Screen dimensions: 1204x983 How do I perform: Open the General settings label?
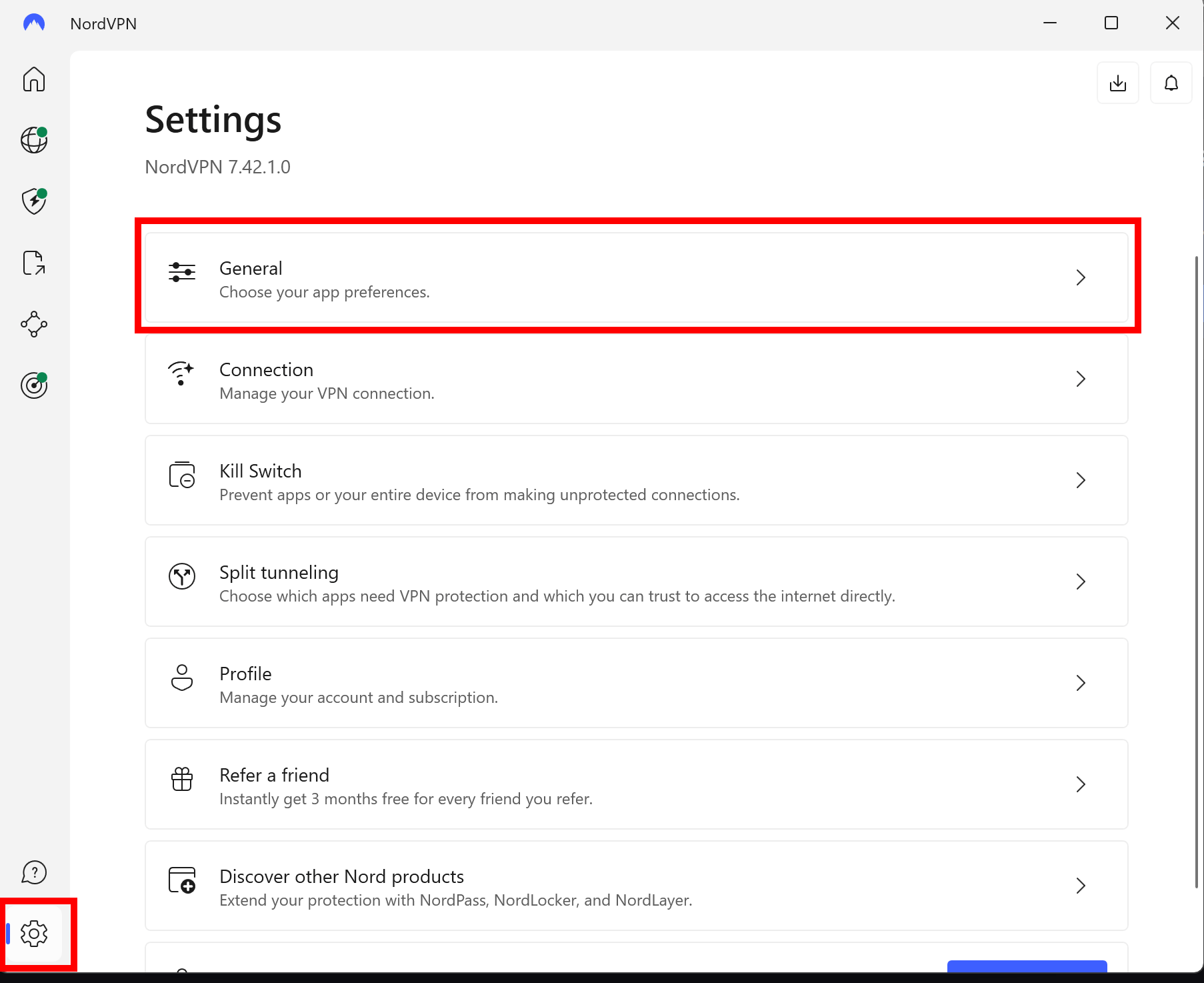coord(251,268)
